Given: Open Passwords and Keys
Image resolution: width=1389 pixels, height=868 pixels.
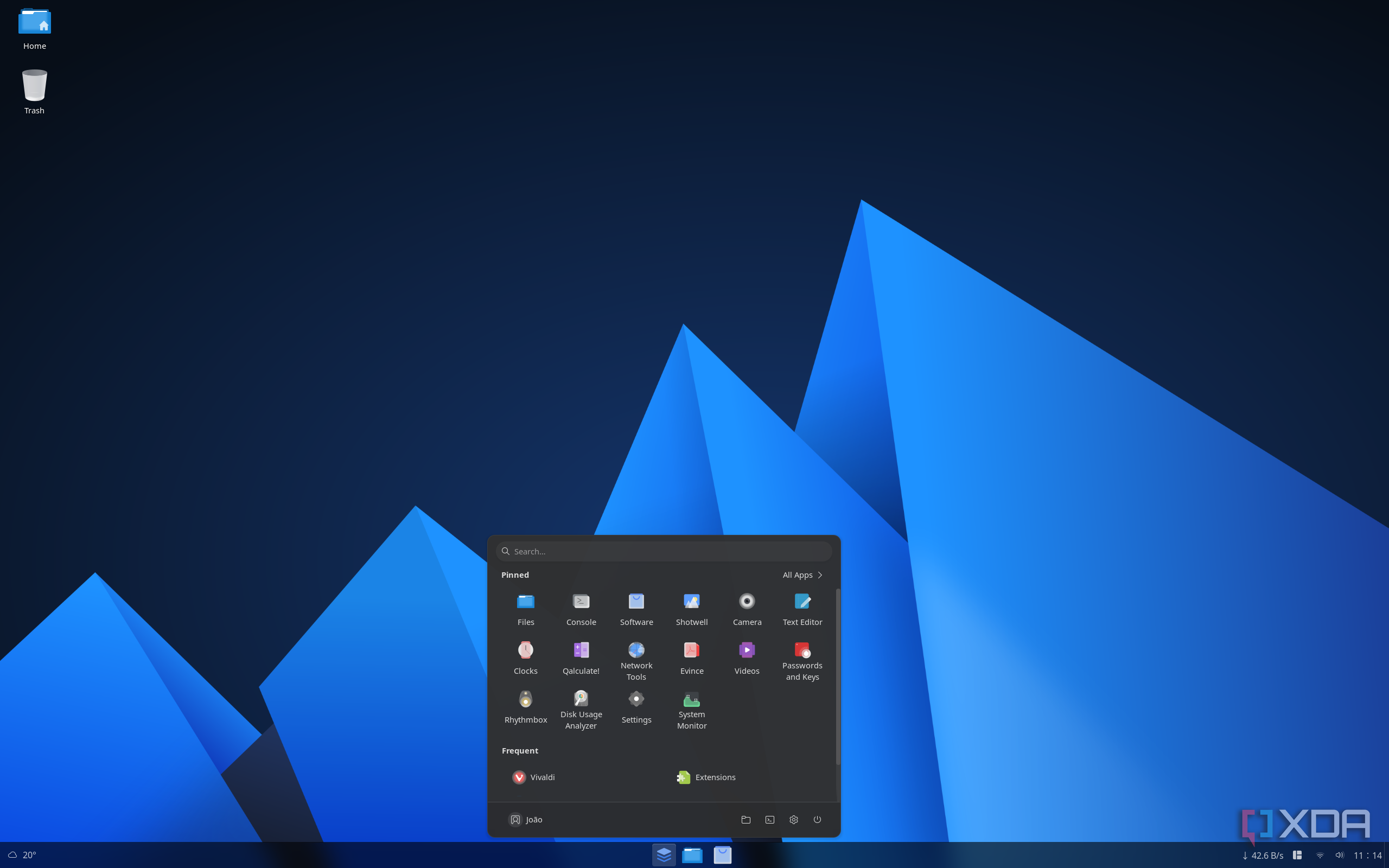Looking at the screenshot, I should click(x=802, y=660).
